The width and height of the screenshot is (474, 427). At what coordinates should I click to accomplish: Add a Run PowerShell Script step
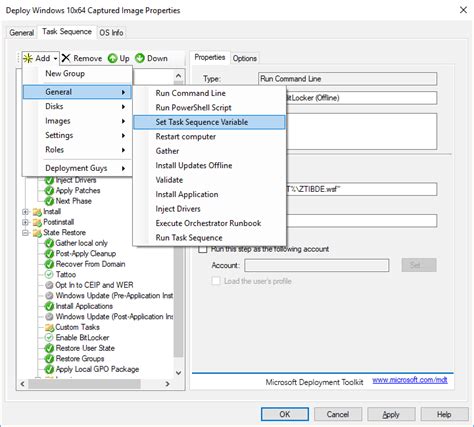[209, 108]
